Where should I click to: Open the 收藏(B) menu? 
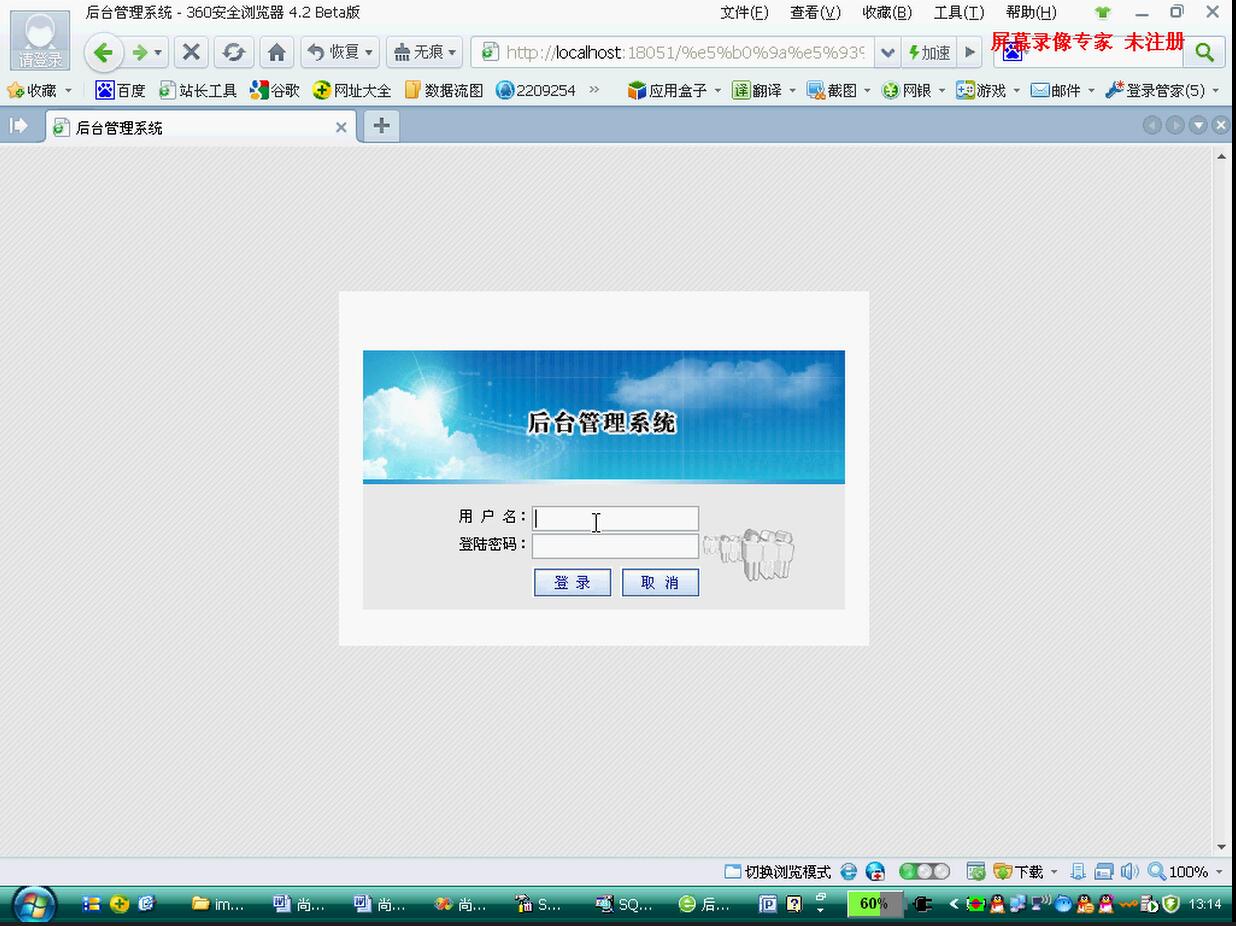coord(887,12)
